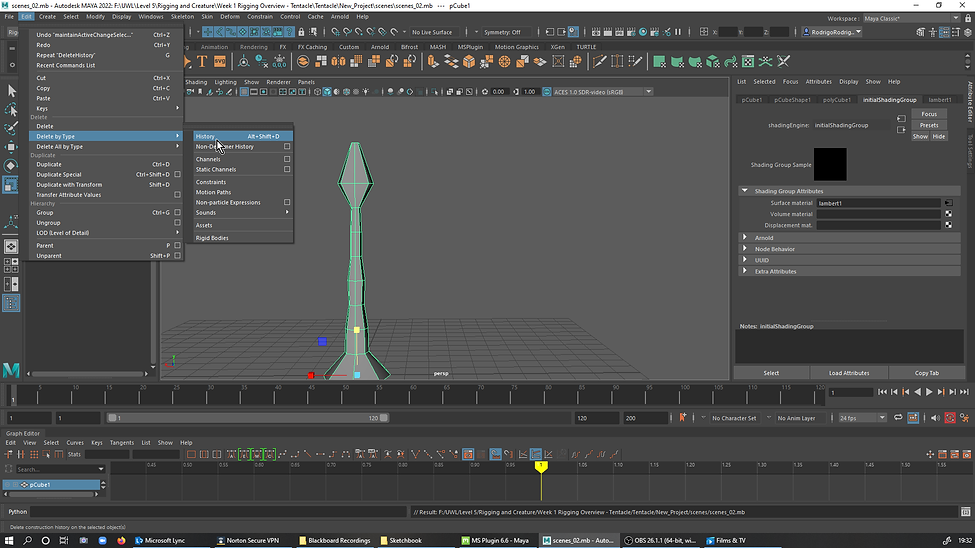Open Parent option box

click(177, 246)
